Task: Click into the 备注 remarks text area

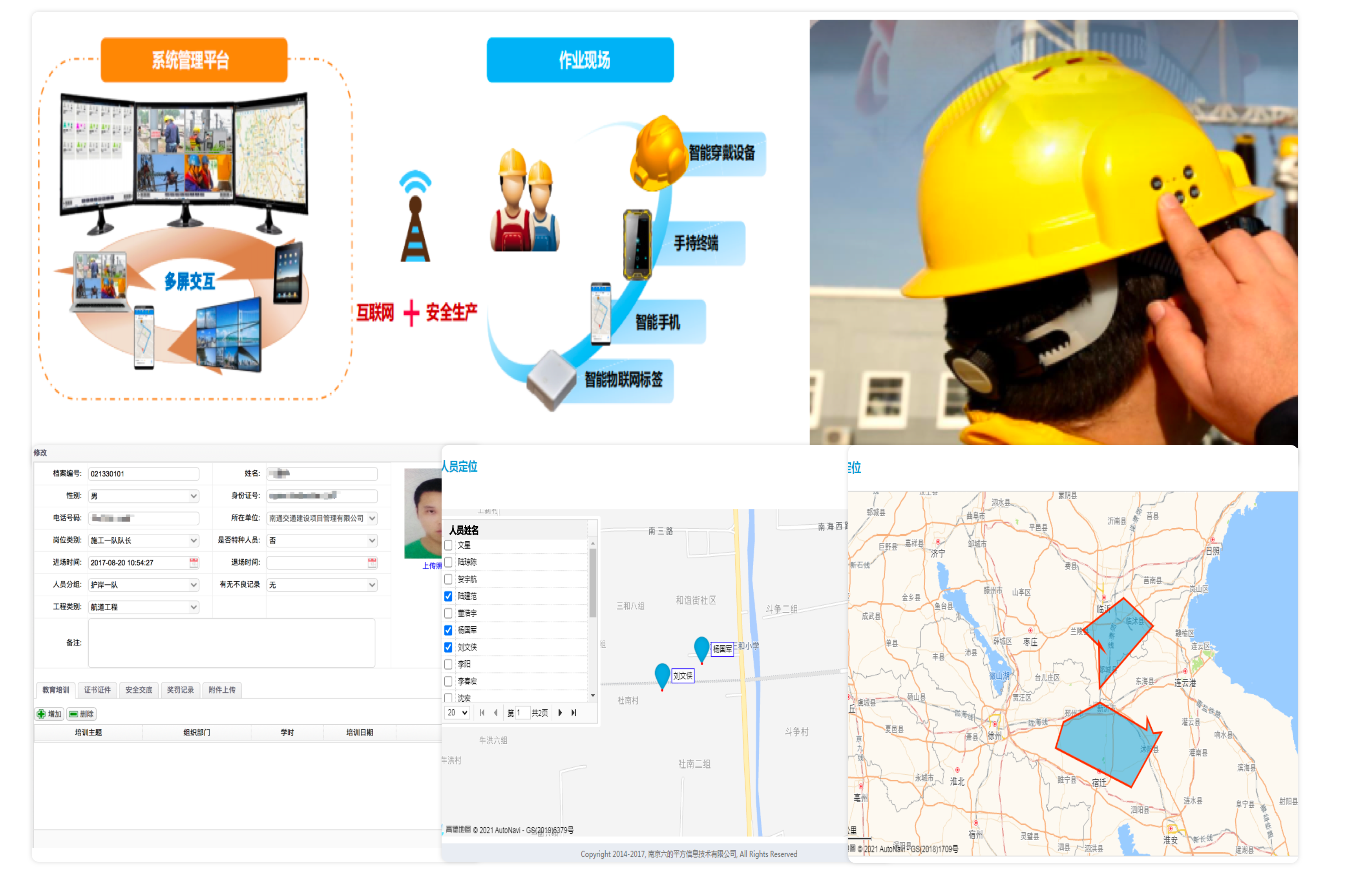Action: [x=232, y=643]
